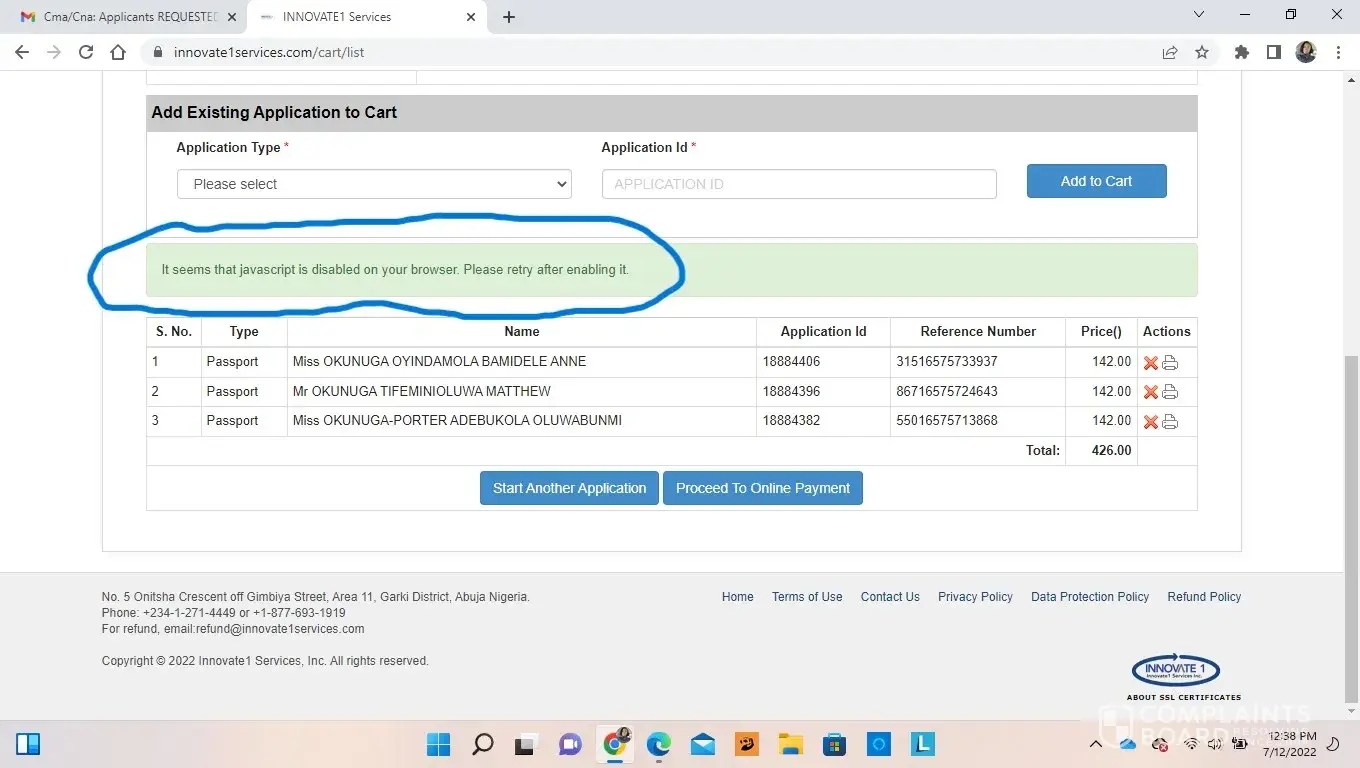1360x768 pixels.
Task: Remove the OKUNUGA-PORTER application from cart
Action: (1150, 422)
